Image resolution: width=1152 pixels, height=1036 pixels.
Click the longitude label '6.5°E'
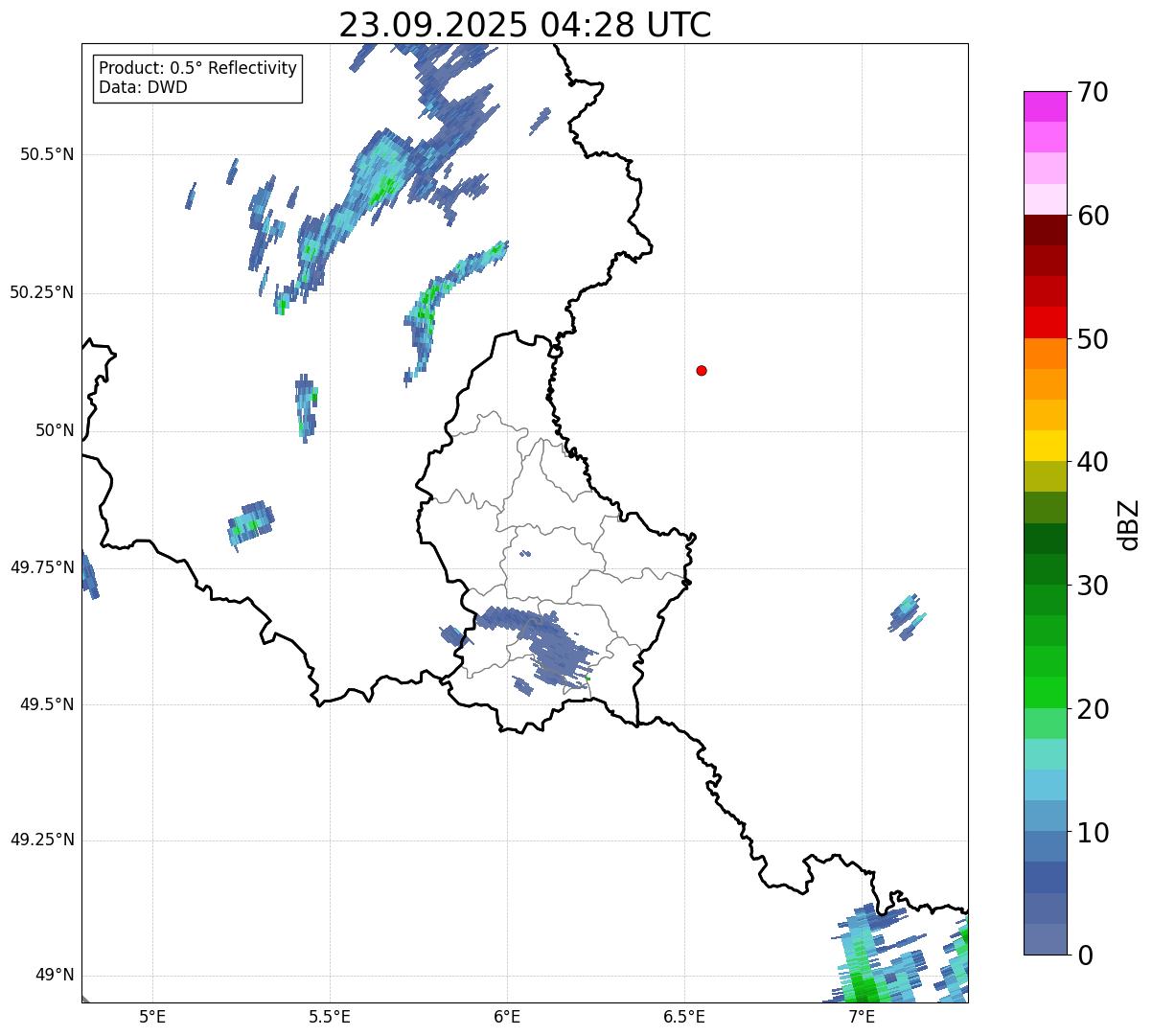(x=684, y=1016)
